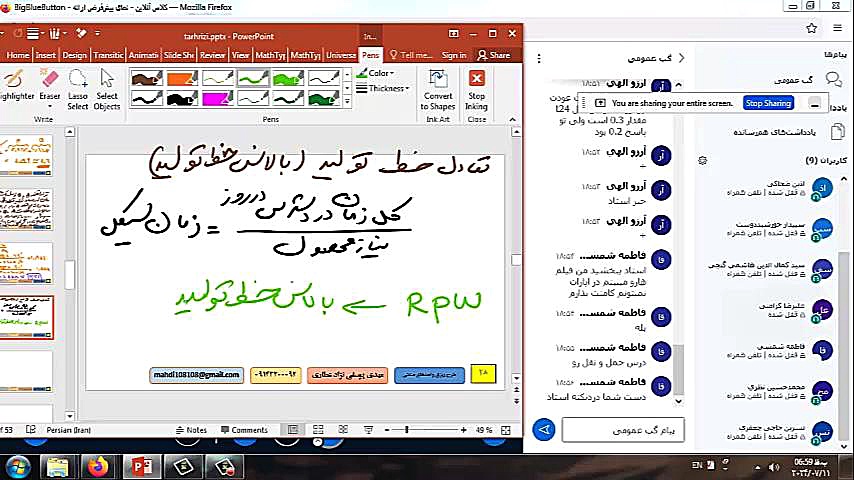The height and width of the screenshot is (480, 854).
Task: Toggle the Comments pane
Action: [244, 430]
